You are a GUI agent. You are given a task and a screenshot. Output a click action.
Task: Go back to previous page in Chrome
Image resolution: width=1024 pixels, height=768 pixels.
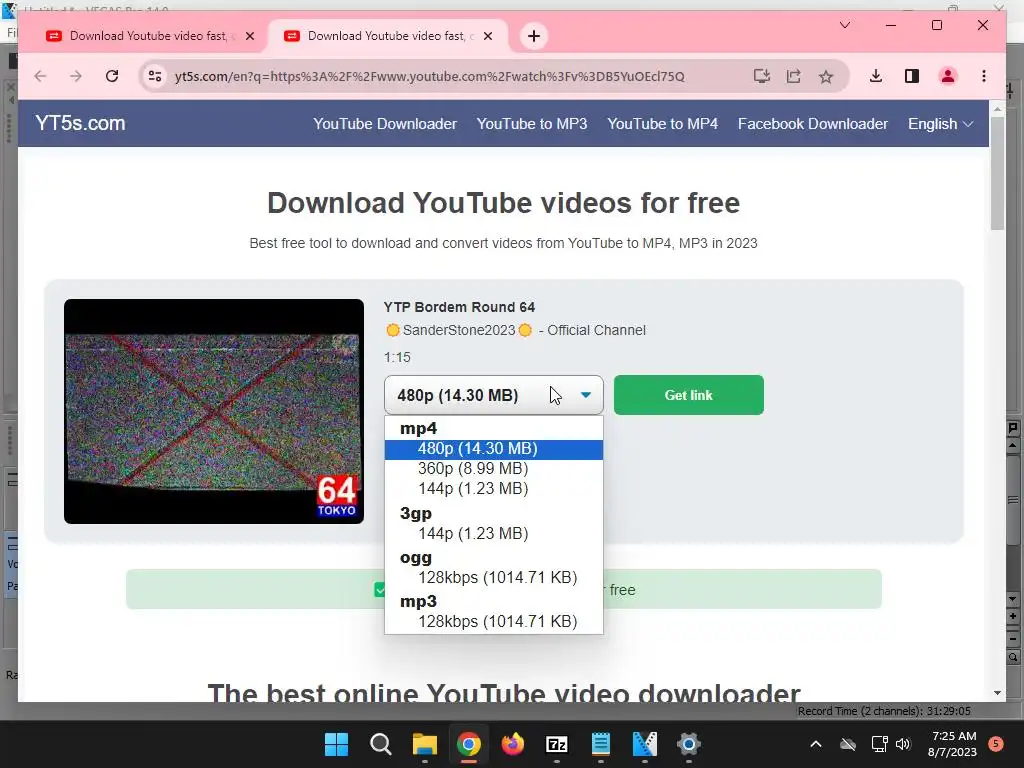[x=40, y=76]
